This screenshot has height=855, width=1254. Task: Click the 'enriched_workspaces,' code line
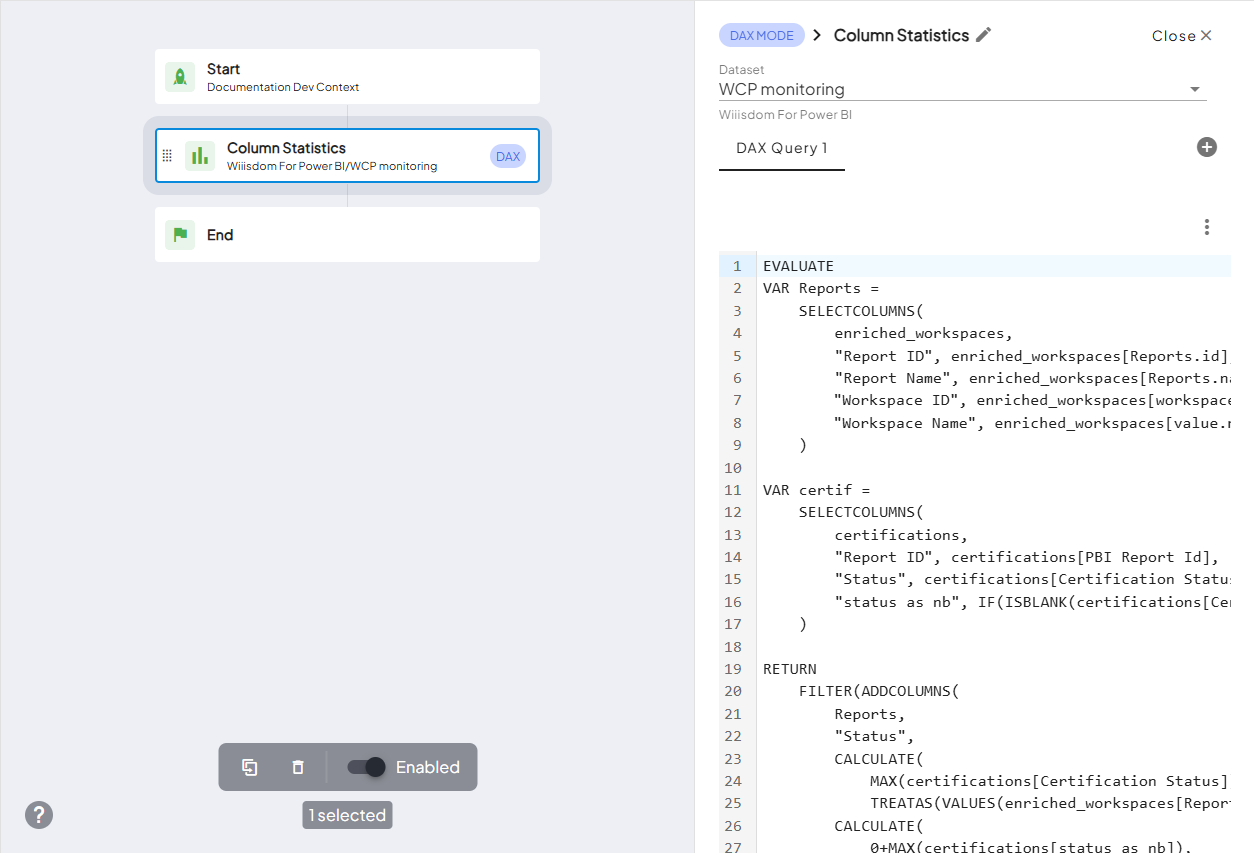[924, 333]
